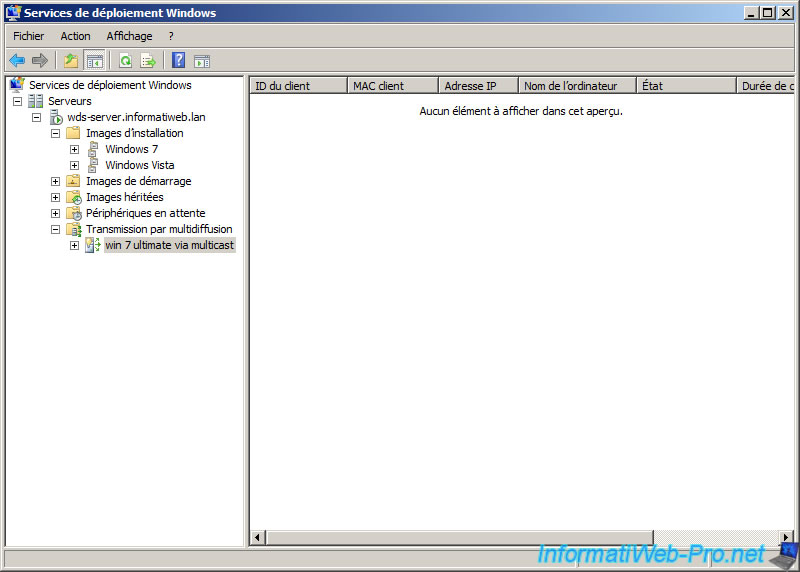Expand the Périphériques en attente node
This screenshot has height=572, width=800.
coord(56,213)
